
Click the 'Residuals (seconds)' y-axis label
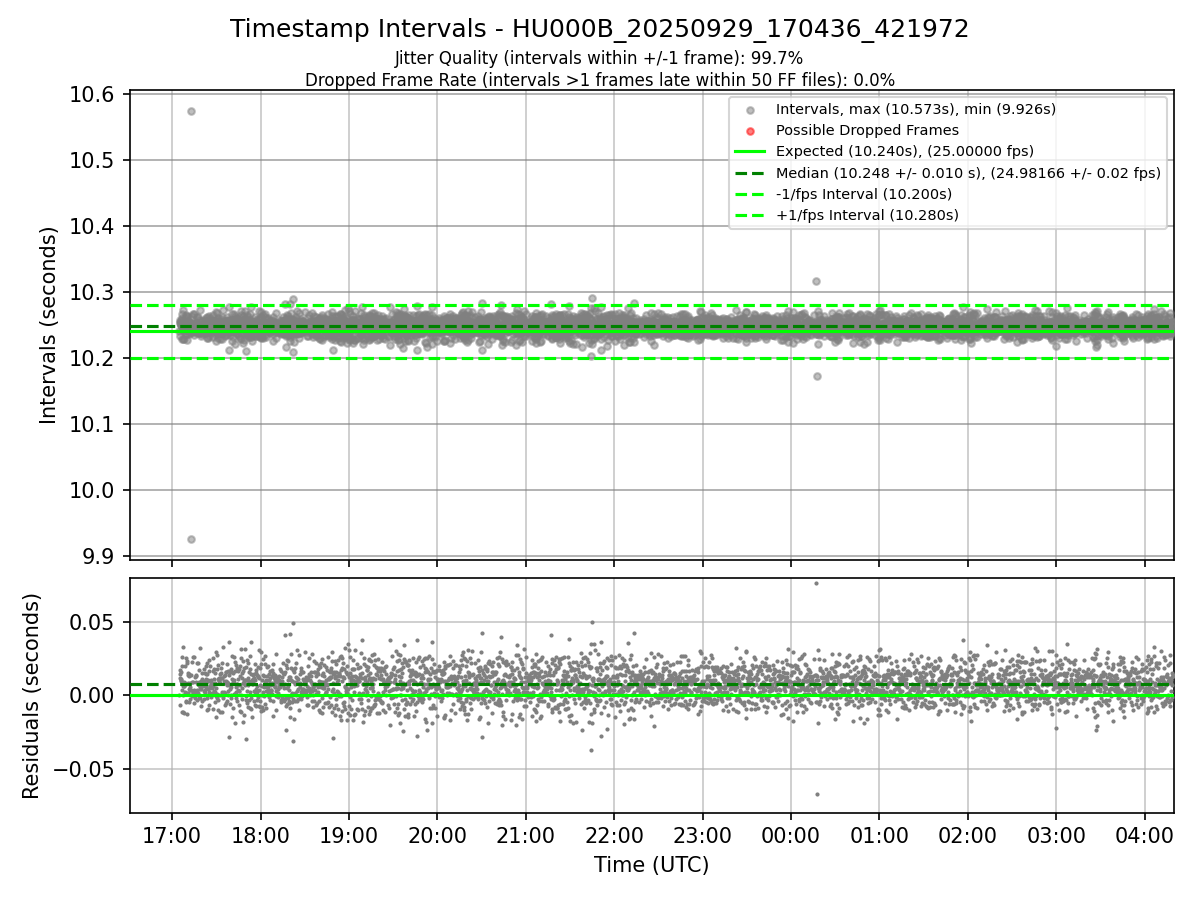click(x=31, y=696)
